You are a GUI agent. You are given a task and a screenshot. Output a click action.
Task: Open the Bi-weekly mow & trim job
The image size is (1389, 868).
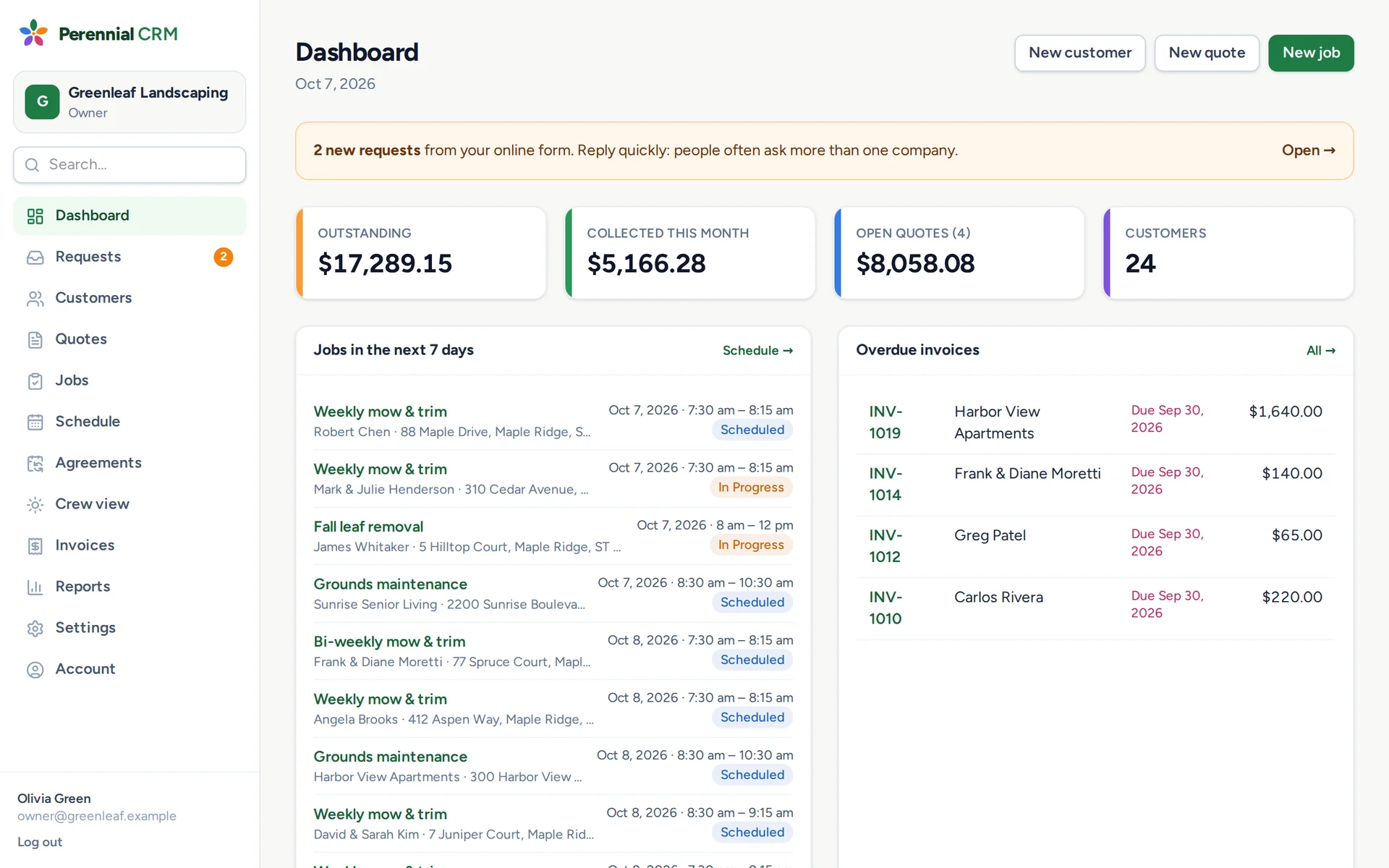pos(389,642)
